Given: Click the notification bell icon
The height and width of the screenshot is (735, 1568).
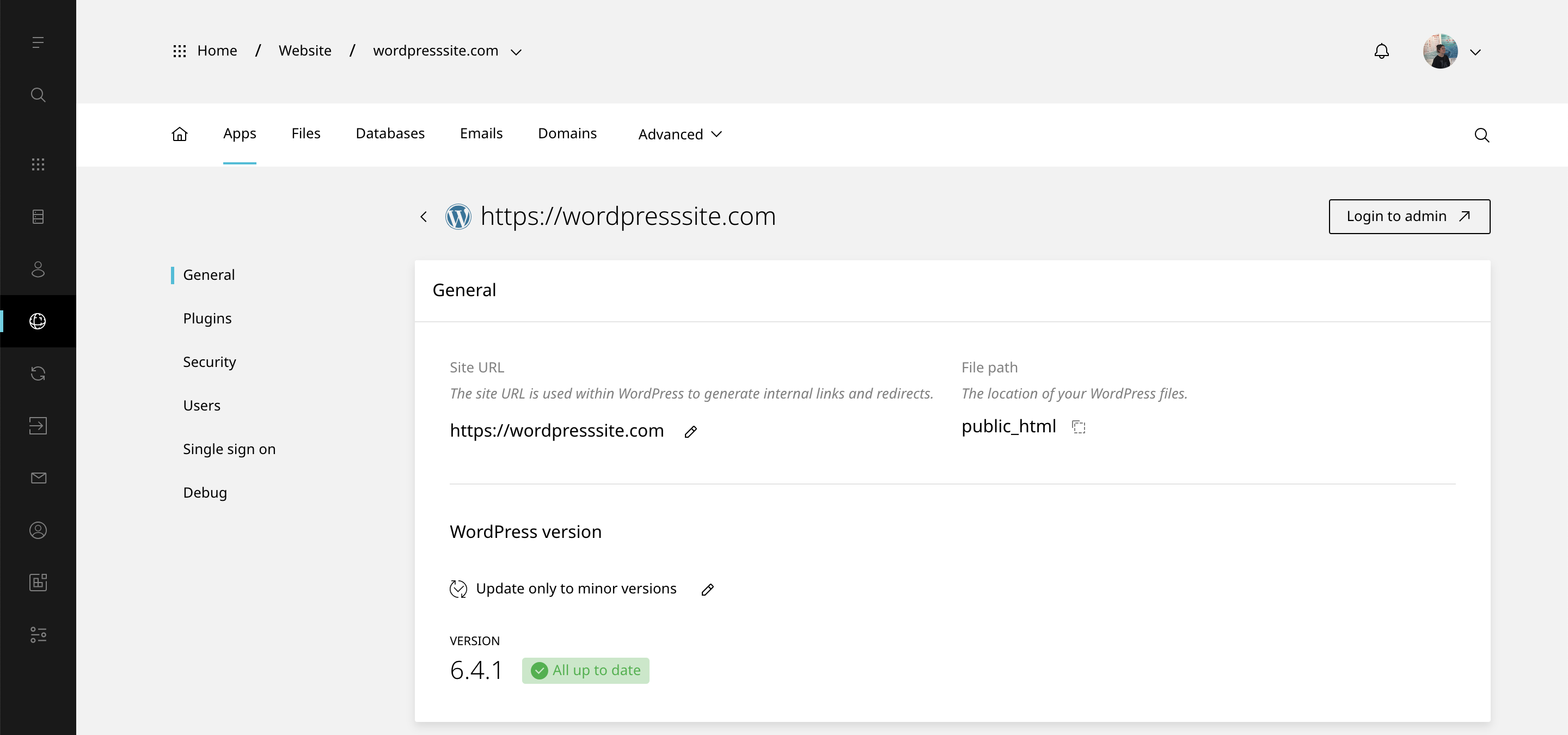Looking at the screenshot, I should point(1382,51).
